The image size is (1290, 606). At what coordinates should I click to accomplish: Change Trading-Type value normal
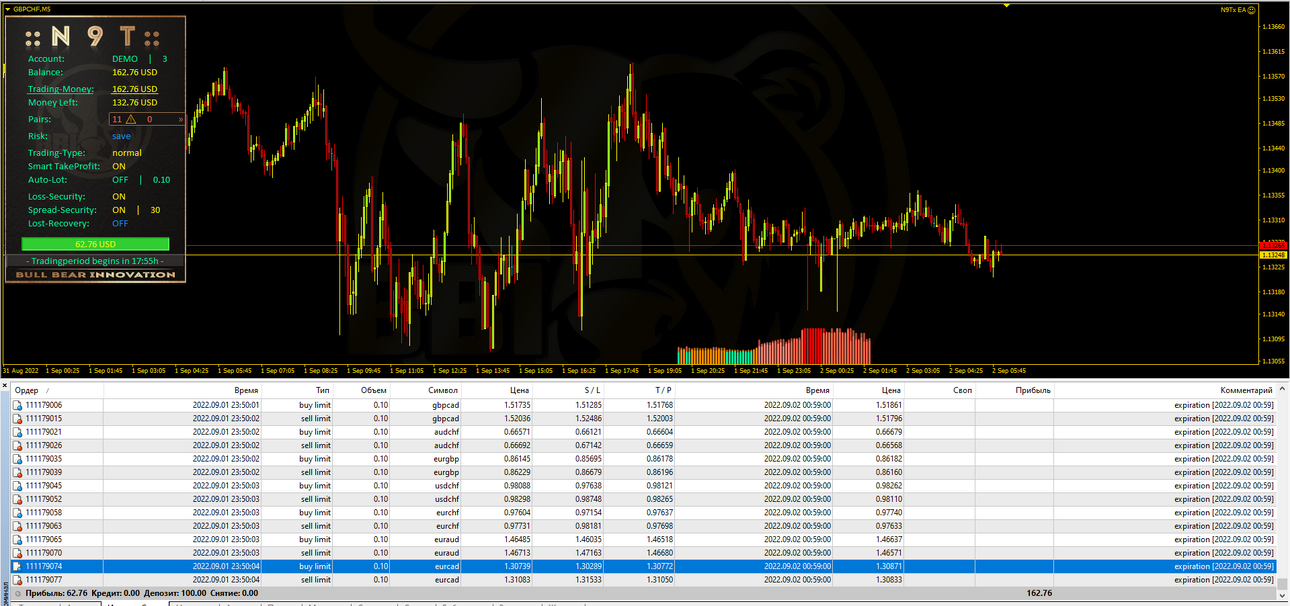127,153
